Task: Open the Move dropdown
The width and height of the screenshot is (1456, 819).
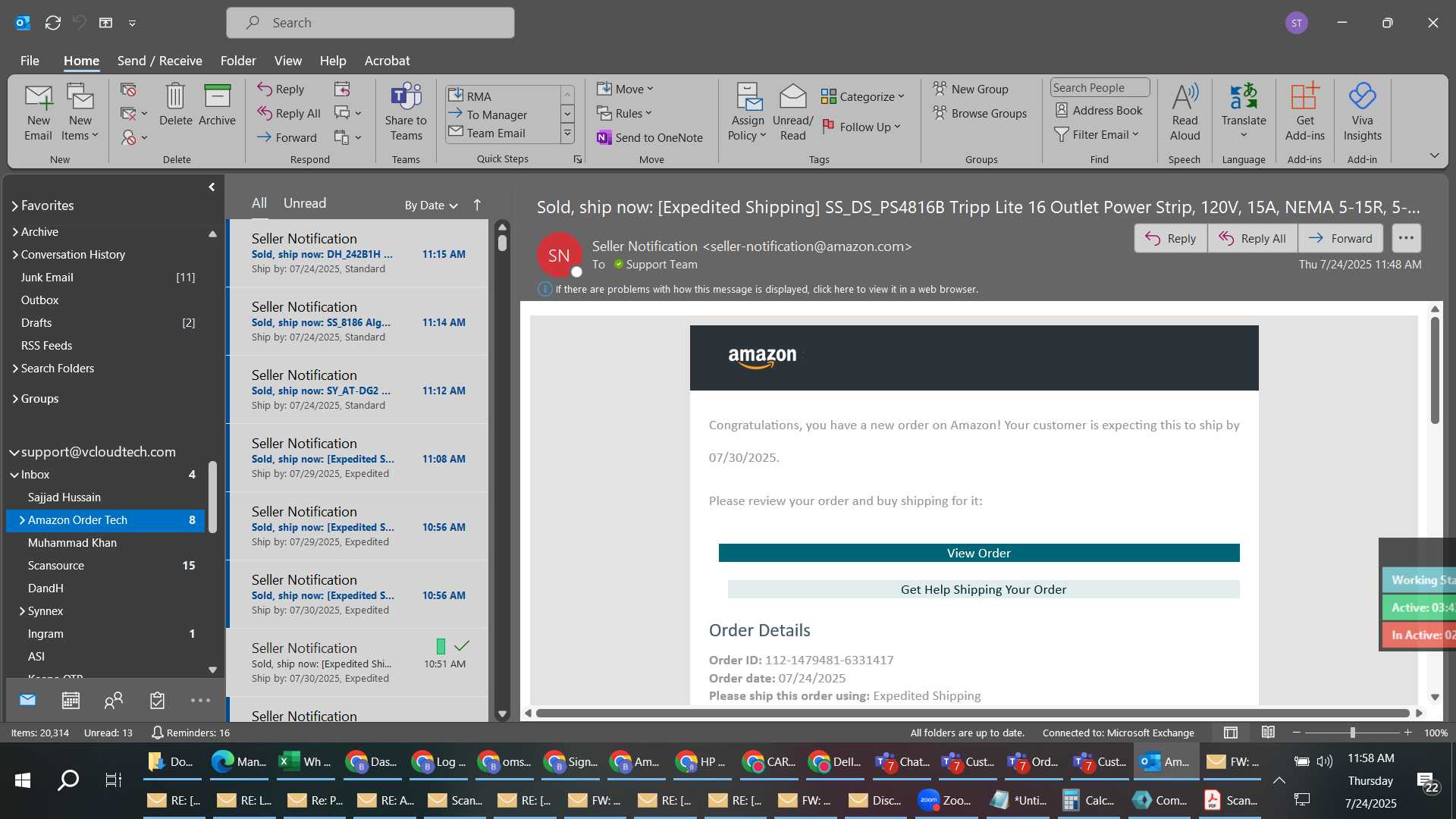Action: tap(625, 89)
